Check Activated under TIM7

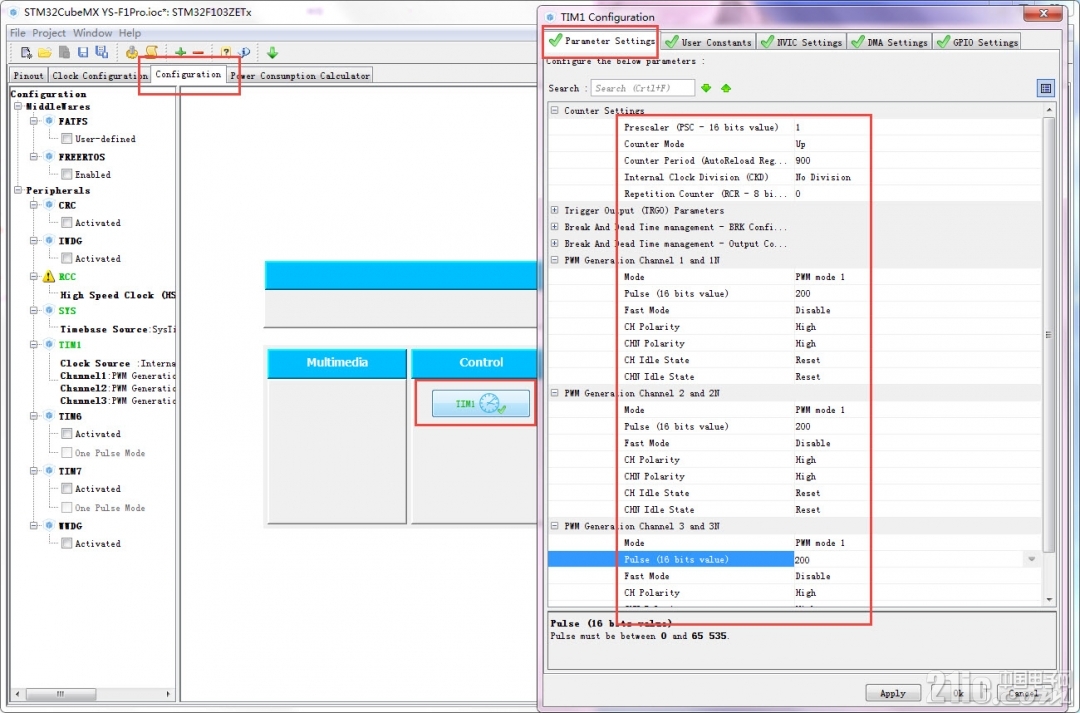pos(67,489)
